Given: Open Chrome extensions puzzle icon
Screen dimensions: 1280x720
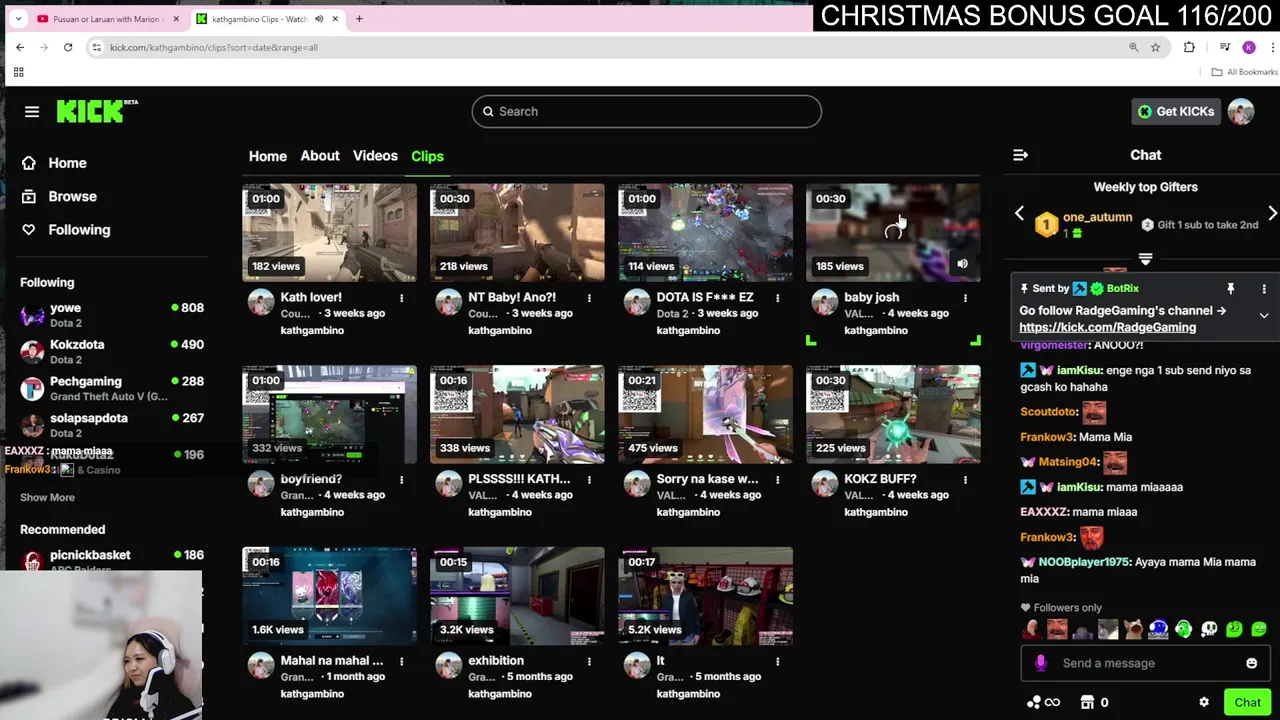Looking at the screenshot, I should [x=1189, y=47].
